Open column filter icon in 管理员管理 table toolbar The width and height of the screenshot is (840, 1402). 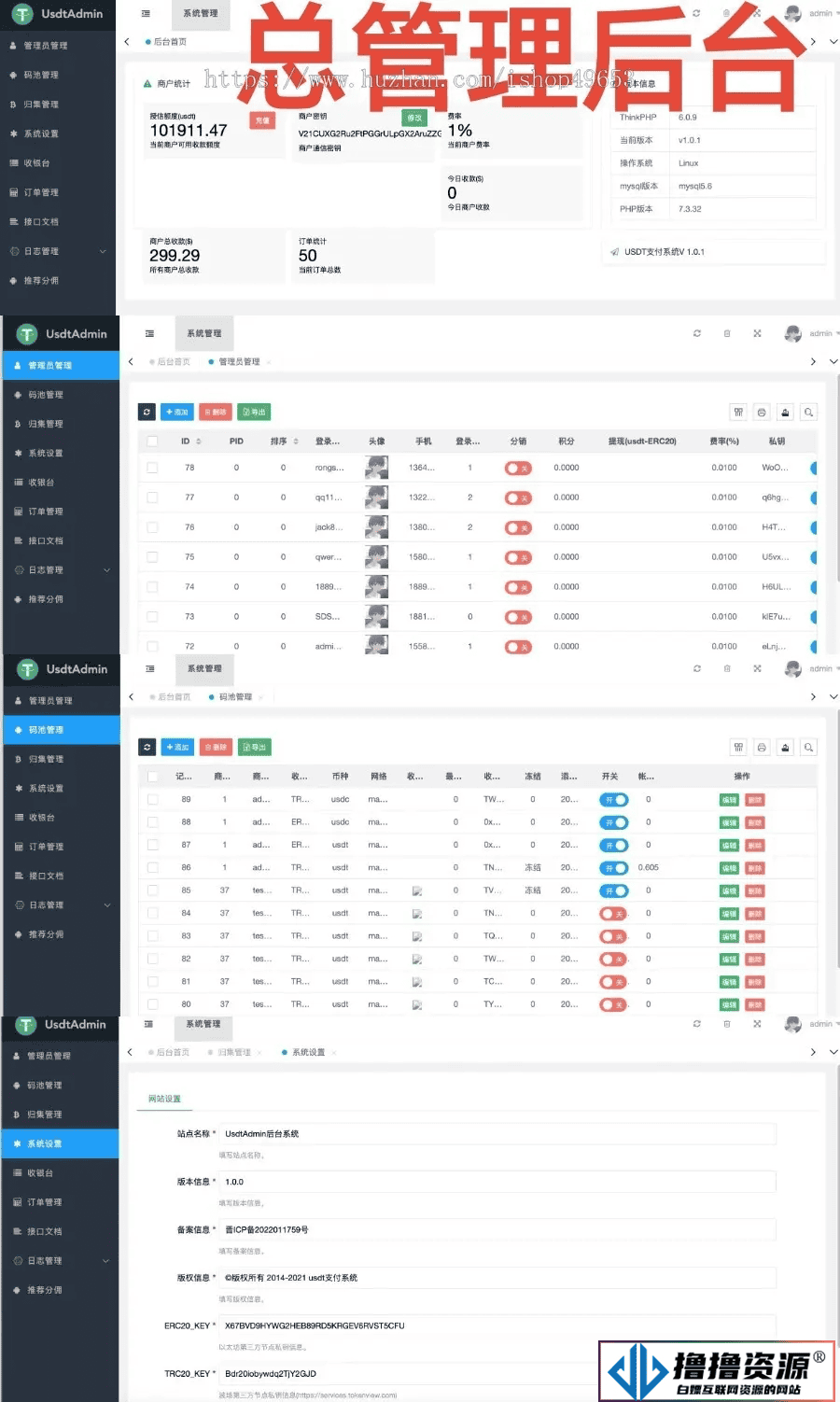click(738, 412)
